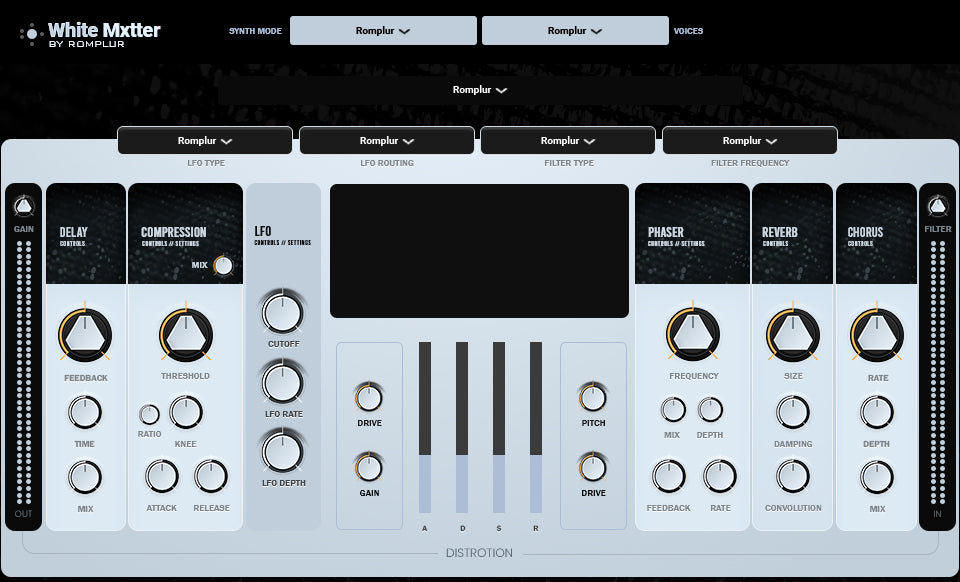Image resolution: width=960 pixels, height=582 pixels.
Task: Click the Drive knob below Pitch
Action: pyautogui.click(x=593, y=468)
